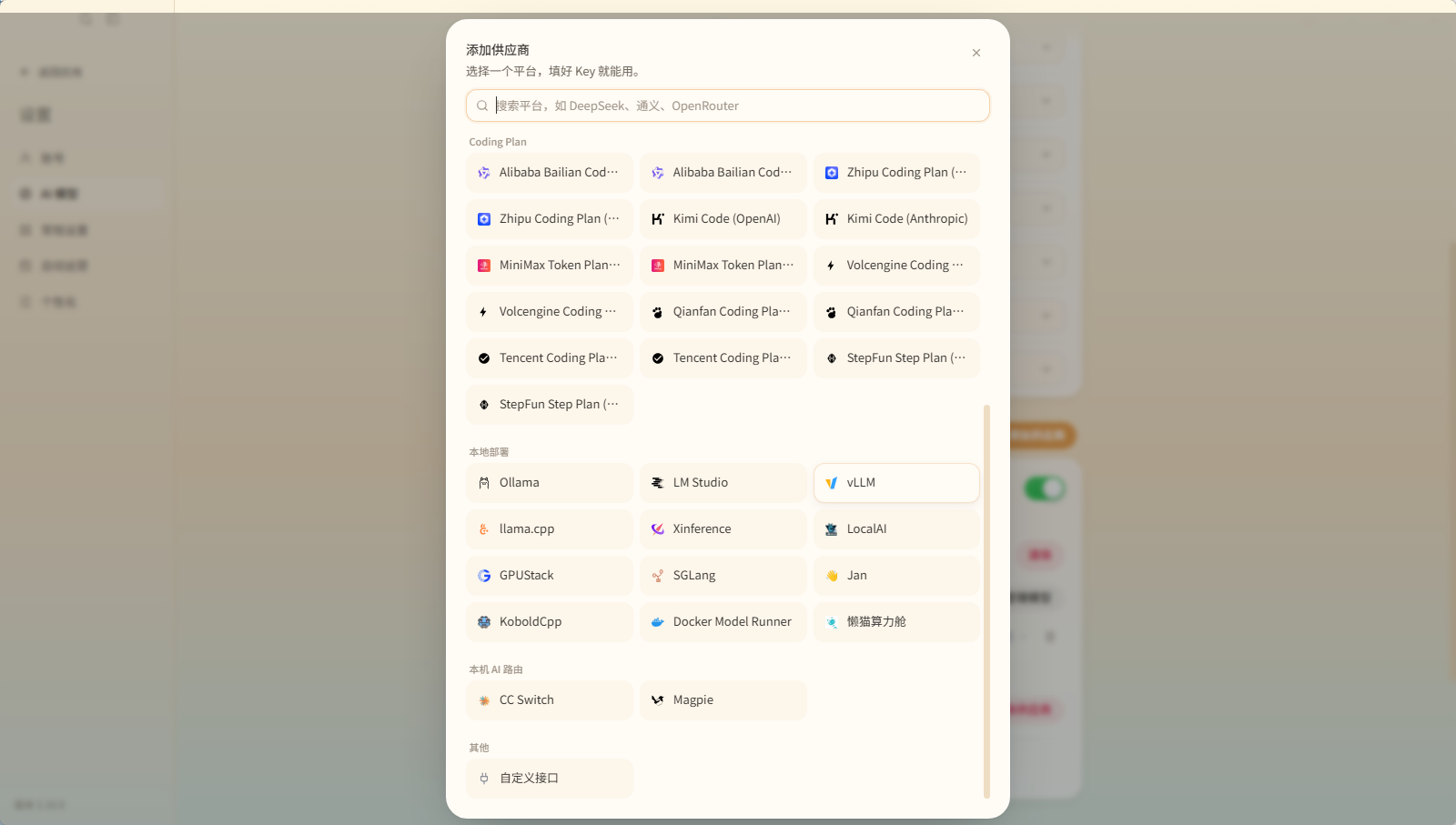
Task: Select the Docker Model Runner whale icon
Action: 658,622
